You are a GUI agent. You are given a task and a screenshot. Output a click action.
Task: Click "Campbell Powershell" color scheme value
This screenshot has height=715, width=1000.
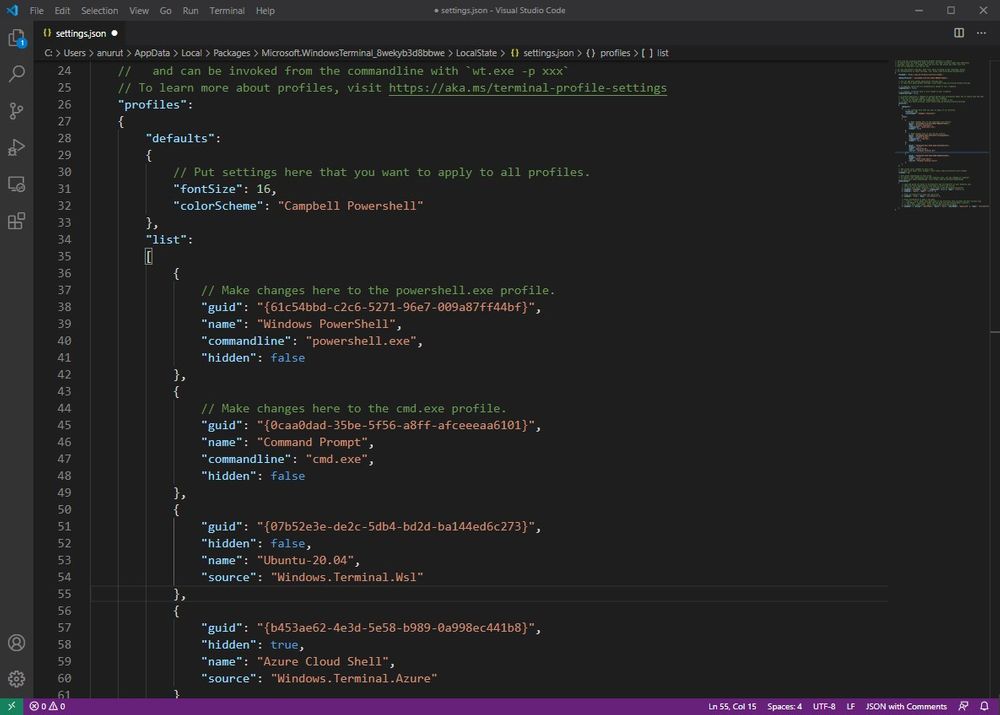click(x=350, y=205)
